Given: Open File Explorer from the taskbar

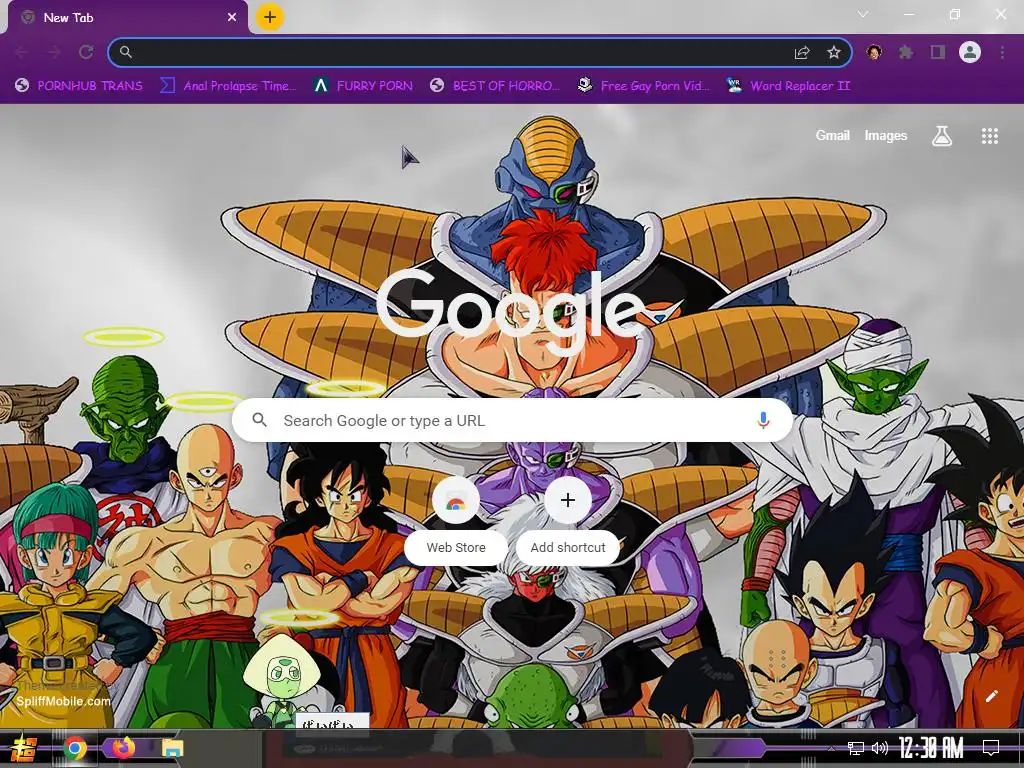Looking at the screenshot, I should [173, 748].
